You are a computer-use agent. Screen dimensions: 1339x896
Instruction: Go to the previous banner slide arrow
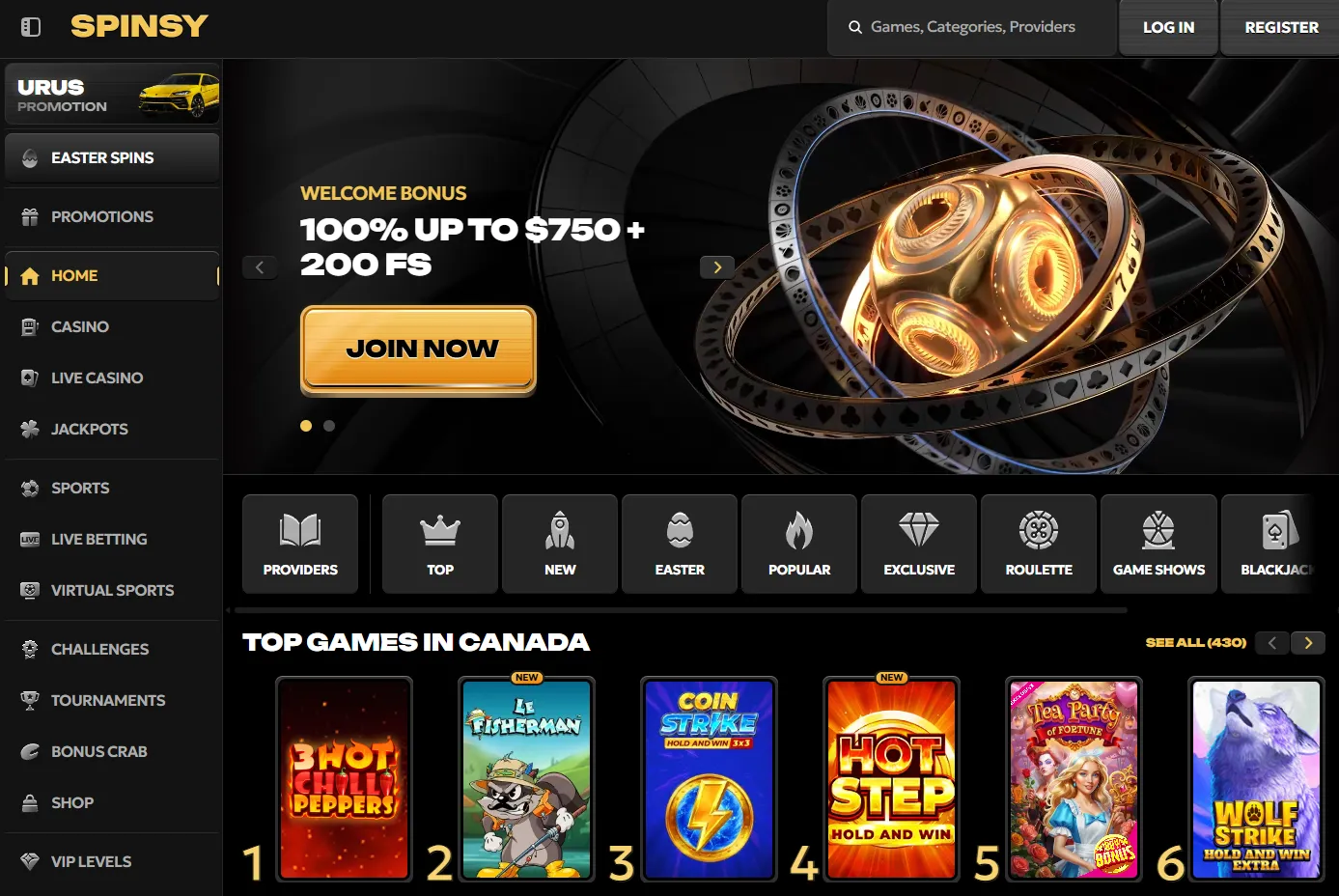coord(260,267)
